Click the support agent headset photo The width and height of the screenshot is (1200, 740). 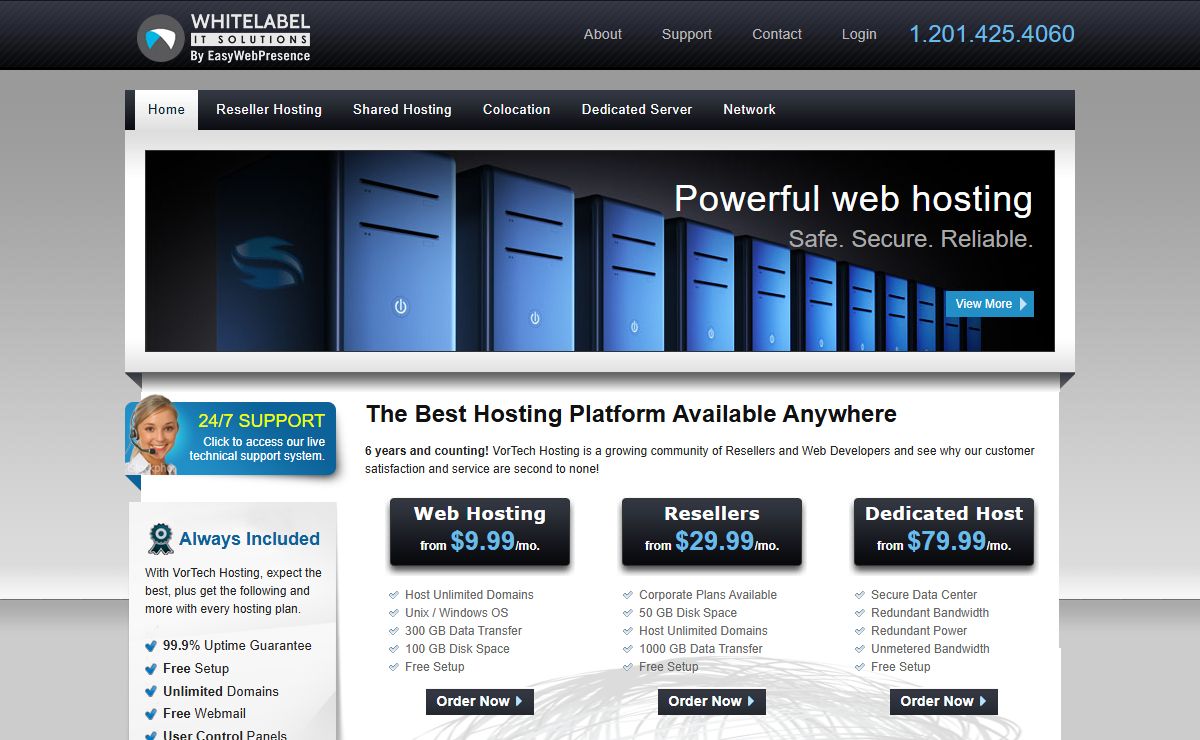pos(155,434)
